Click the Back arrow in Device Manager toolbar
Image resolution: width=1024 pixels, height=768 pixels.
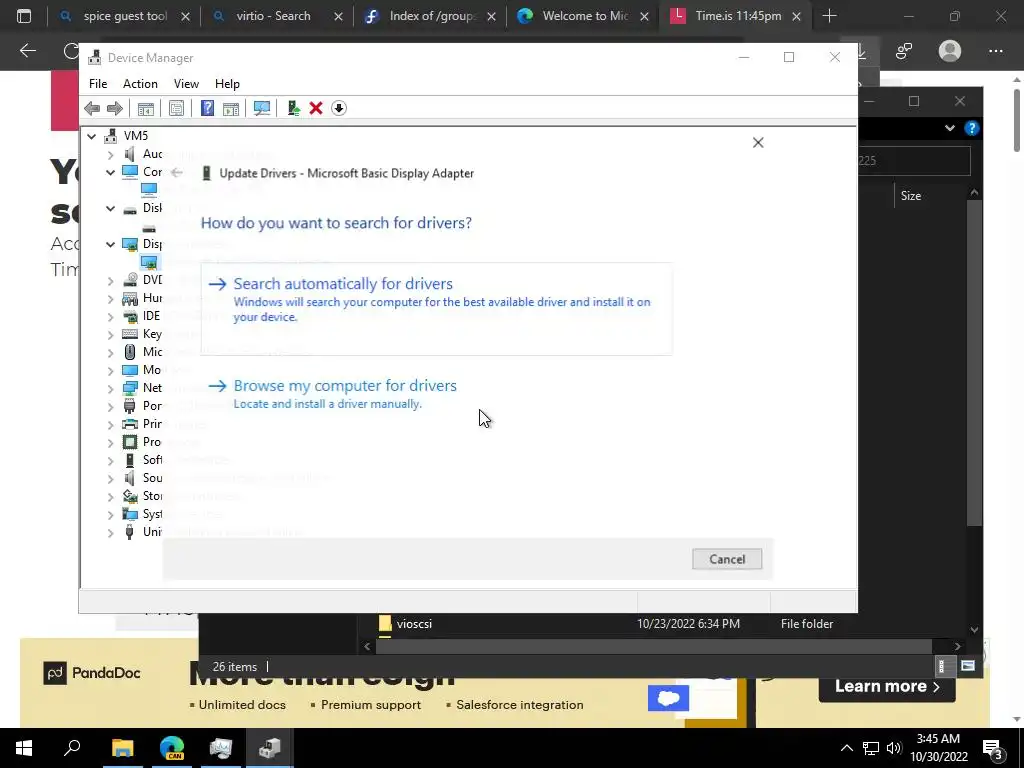pos(92,108)
